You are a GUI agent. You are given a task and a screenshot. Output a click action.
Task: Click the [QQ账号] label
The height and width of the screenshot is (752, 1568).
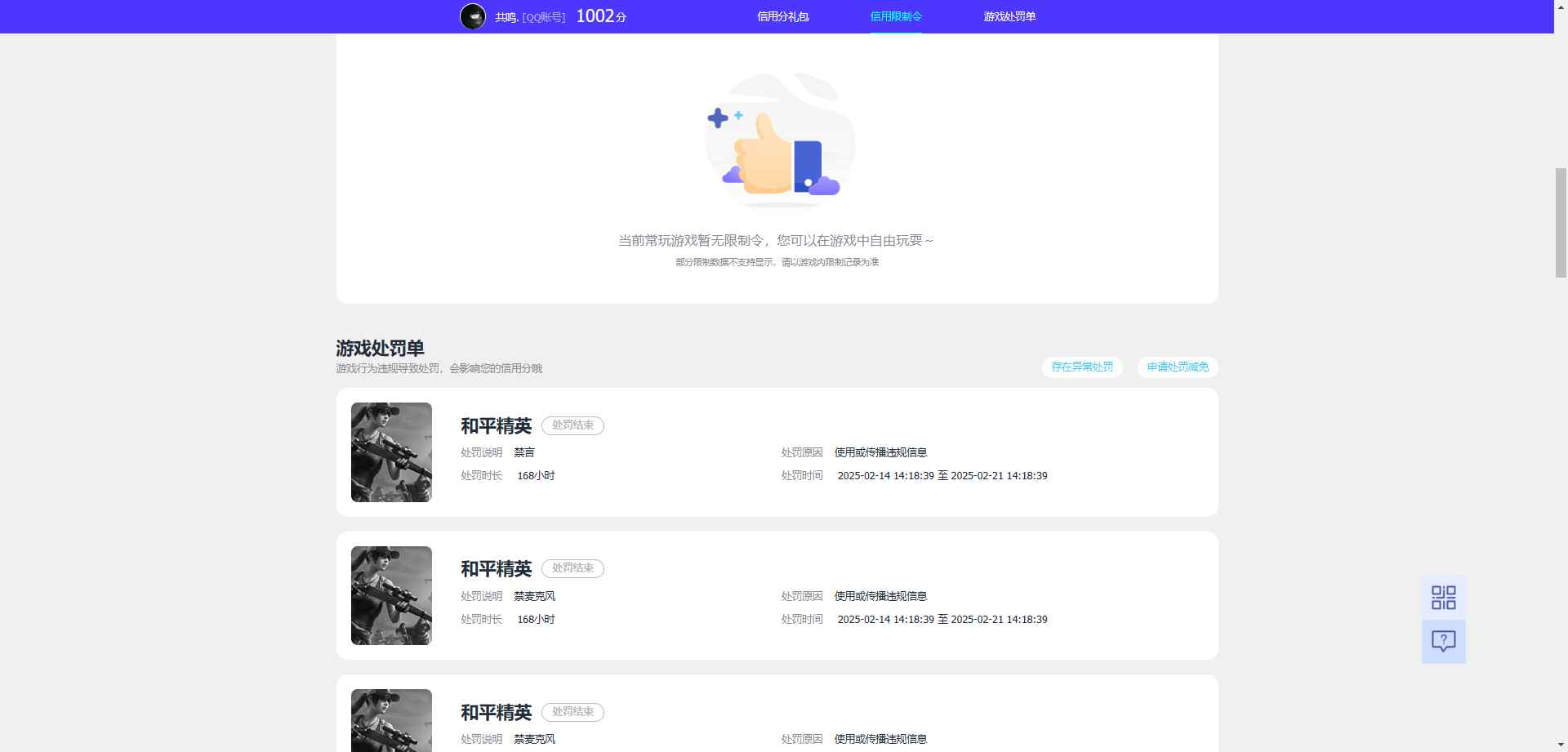coord(544,17)
